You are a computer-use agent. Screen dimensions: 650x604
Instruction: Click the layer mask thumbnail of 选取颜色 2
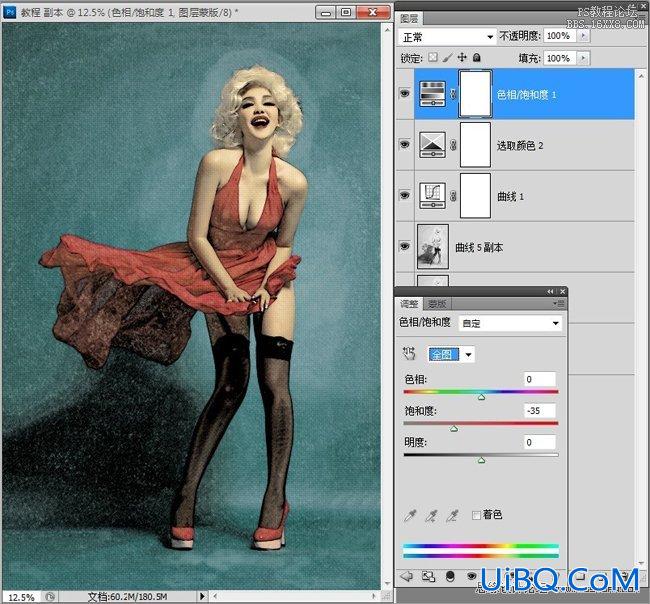[475, 145]
